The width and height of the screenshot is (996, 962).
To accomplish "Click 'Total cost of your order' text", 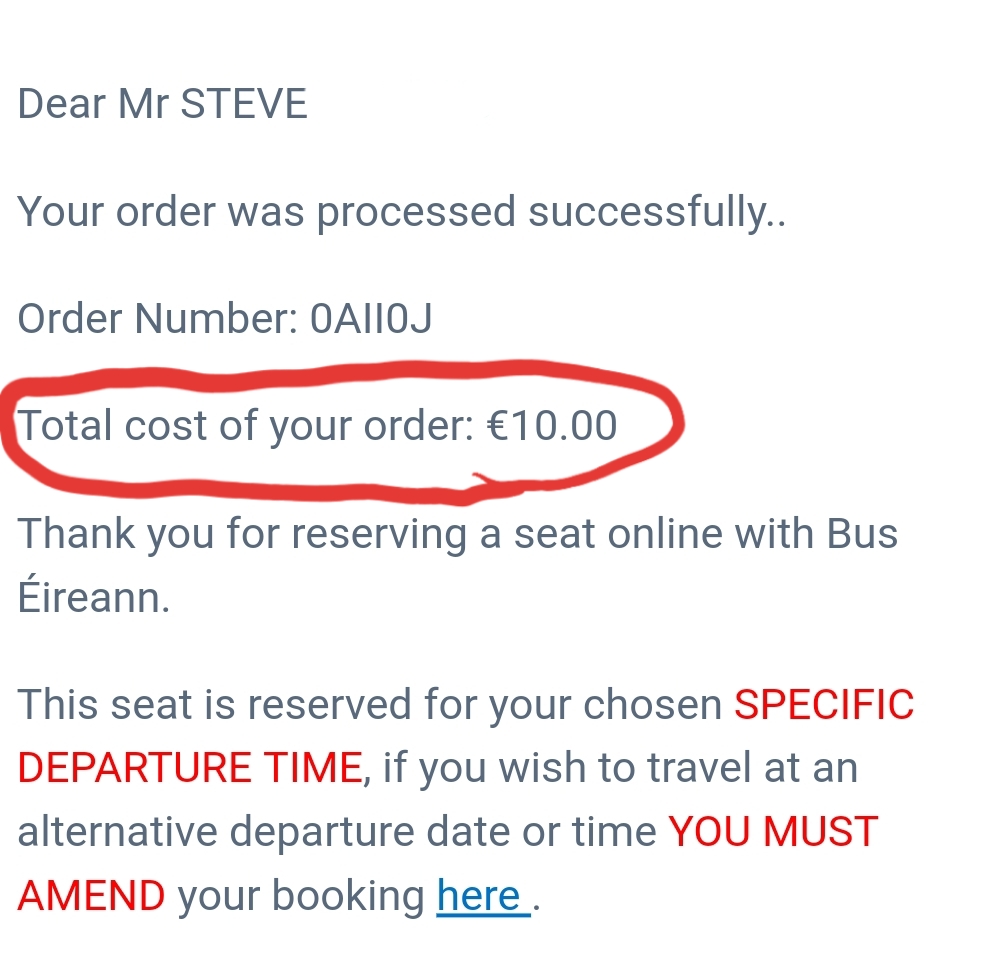I will pyautogui.click(x=245, y=426).
